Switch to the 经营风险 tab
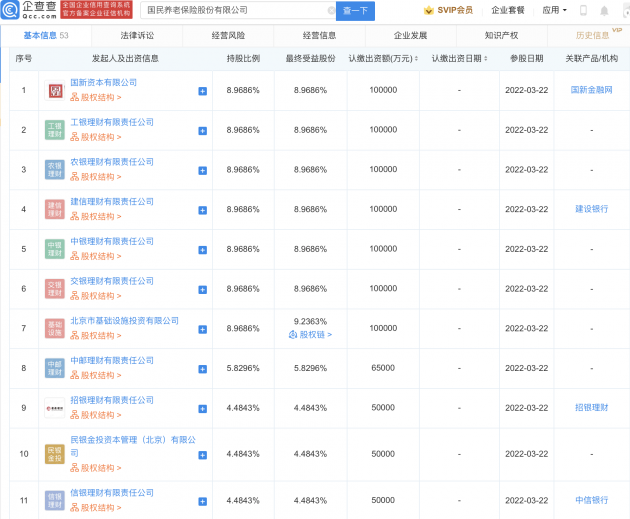This screenshot has height=519, width=630. 228,35
